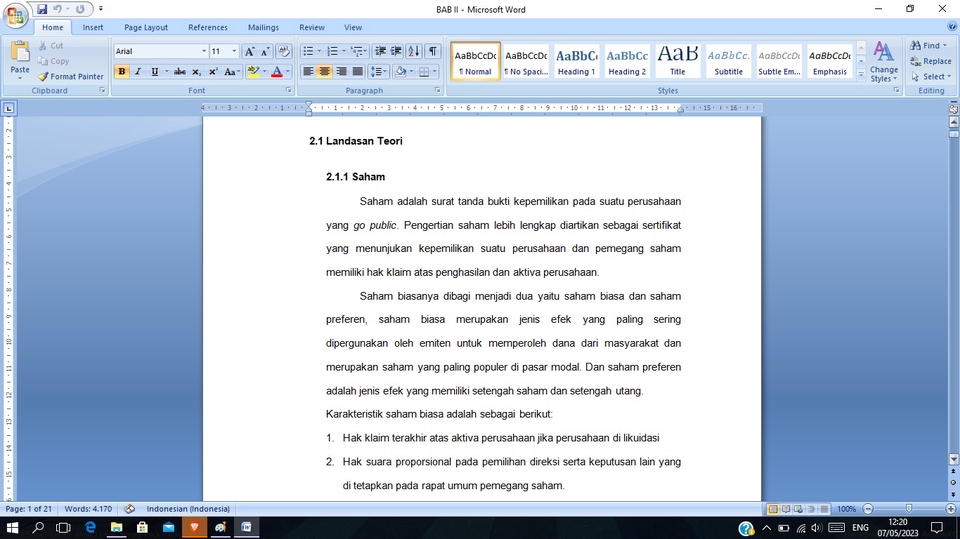960x539 pixels.
Task: Toggle Italic formatting
Action: (138, 72)
